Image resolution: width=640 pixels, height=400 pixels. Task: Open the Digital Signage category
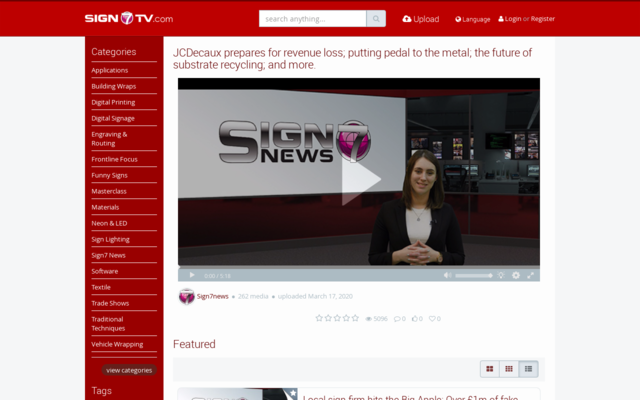pyautogui.click(x=113, y=118)
